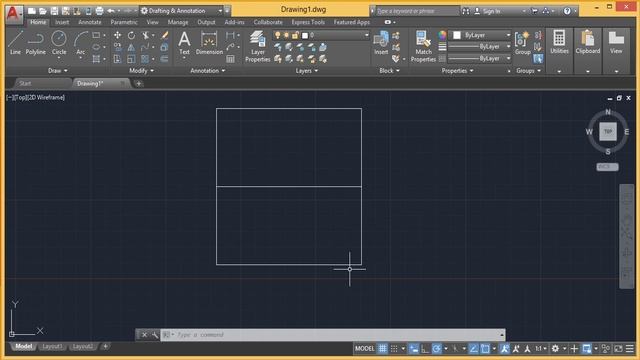Click the add layout plus button

[105, 347]
